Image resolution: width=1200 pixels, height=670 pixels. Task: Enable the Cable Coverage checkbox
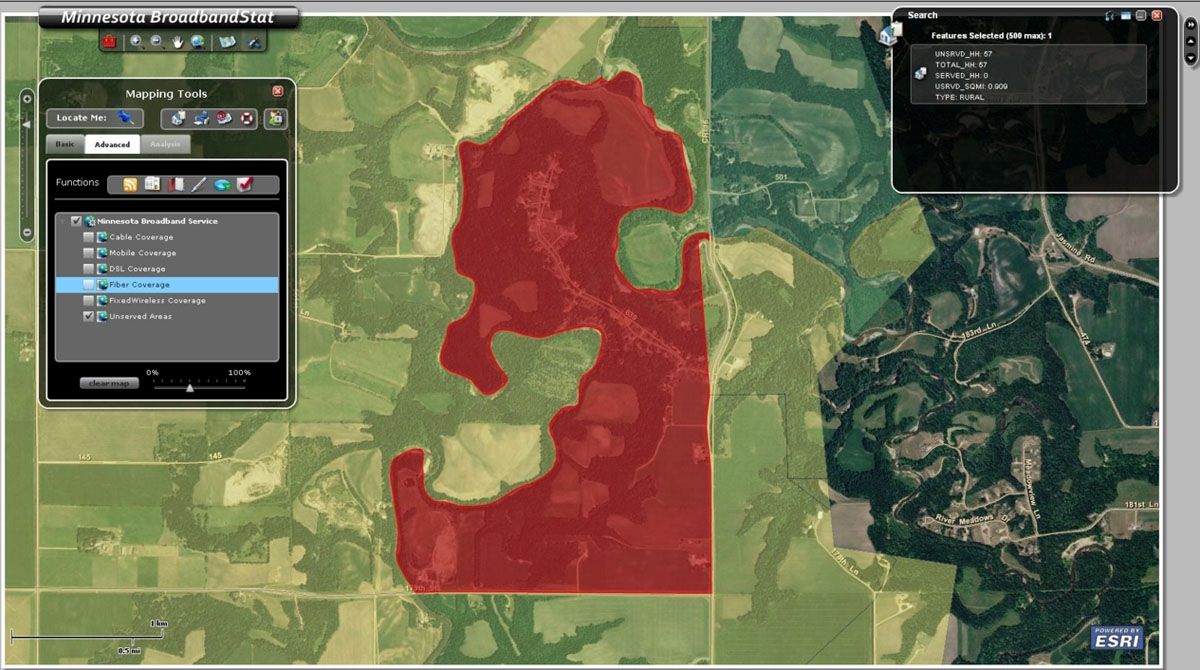[x=88, y=237]
